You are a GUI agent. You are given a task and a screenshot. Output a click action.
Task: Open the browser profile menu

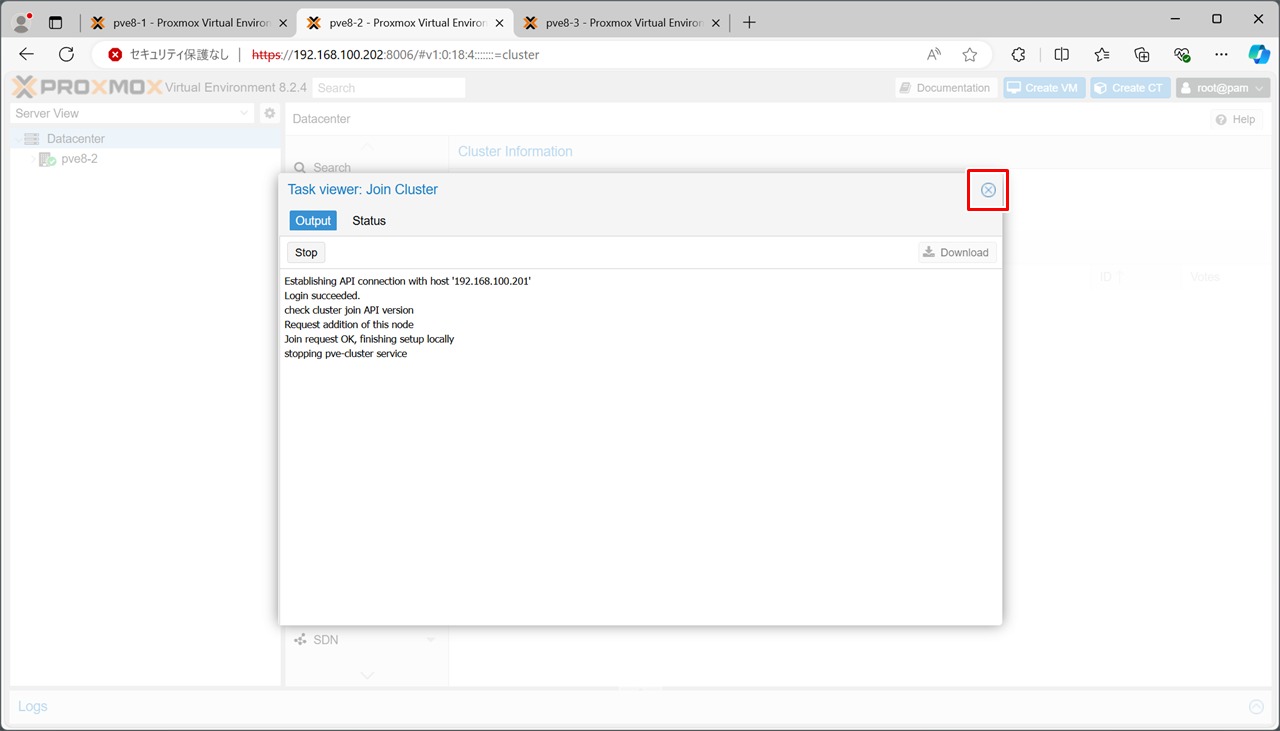(21, 22)
